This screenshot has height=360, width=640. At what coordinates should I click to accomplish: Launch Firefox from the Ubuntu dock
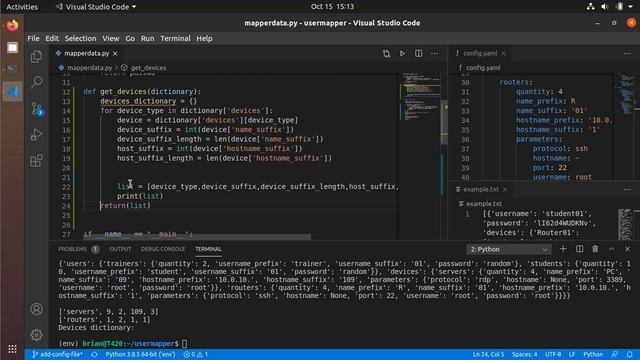click(12, 26)
